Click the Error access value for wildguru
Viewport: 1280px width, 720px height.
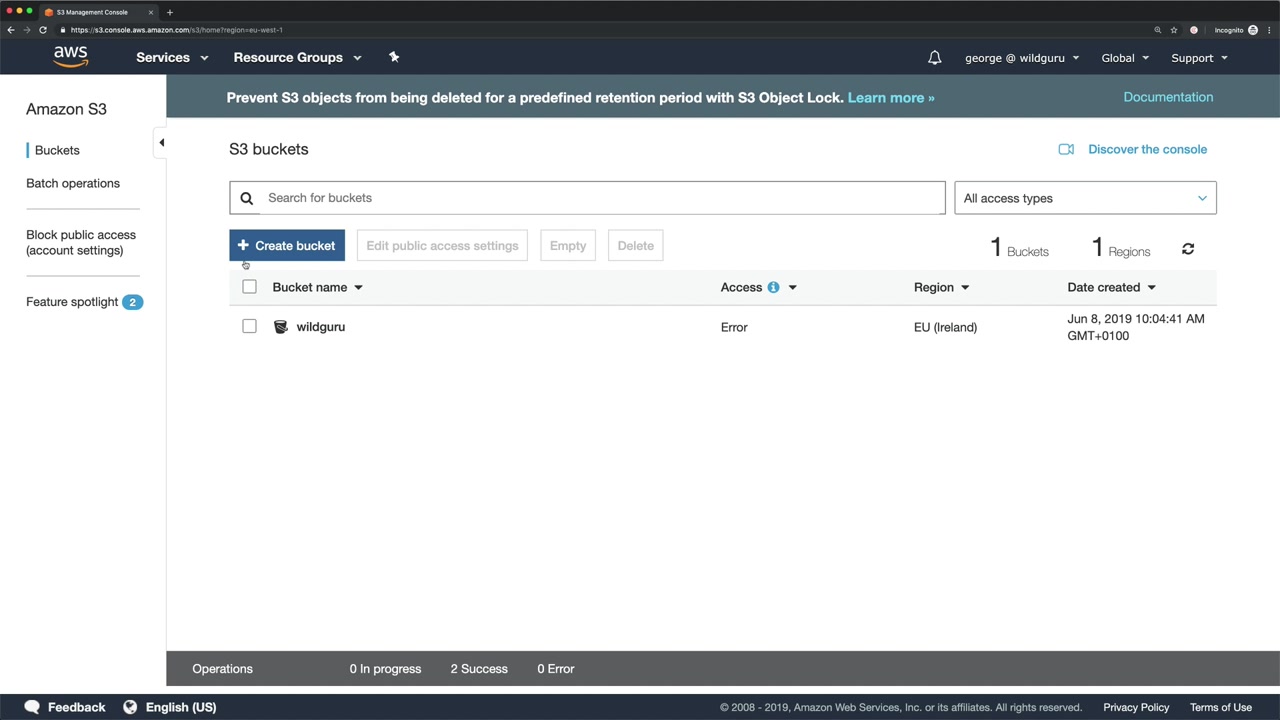point(734,327)
